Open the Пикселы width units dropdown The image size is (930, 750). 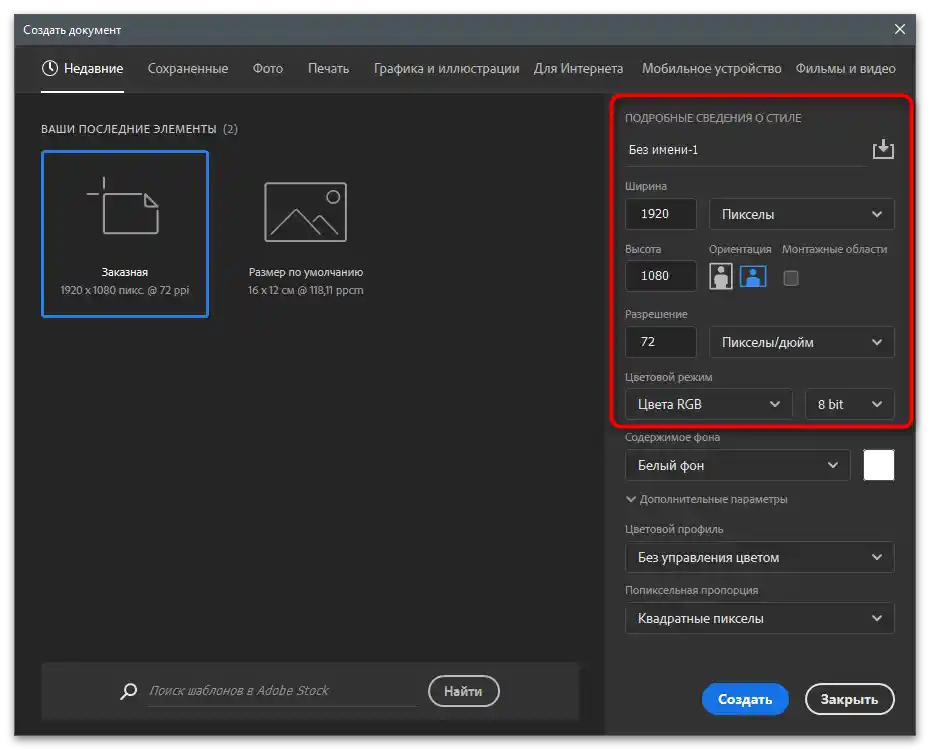coord(801,214)
